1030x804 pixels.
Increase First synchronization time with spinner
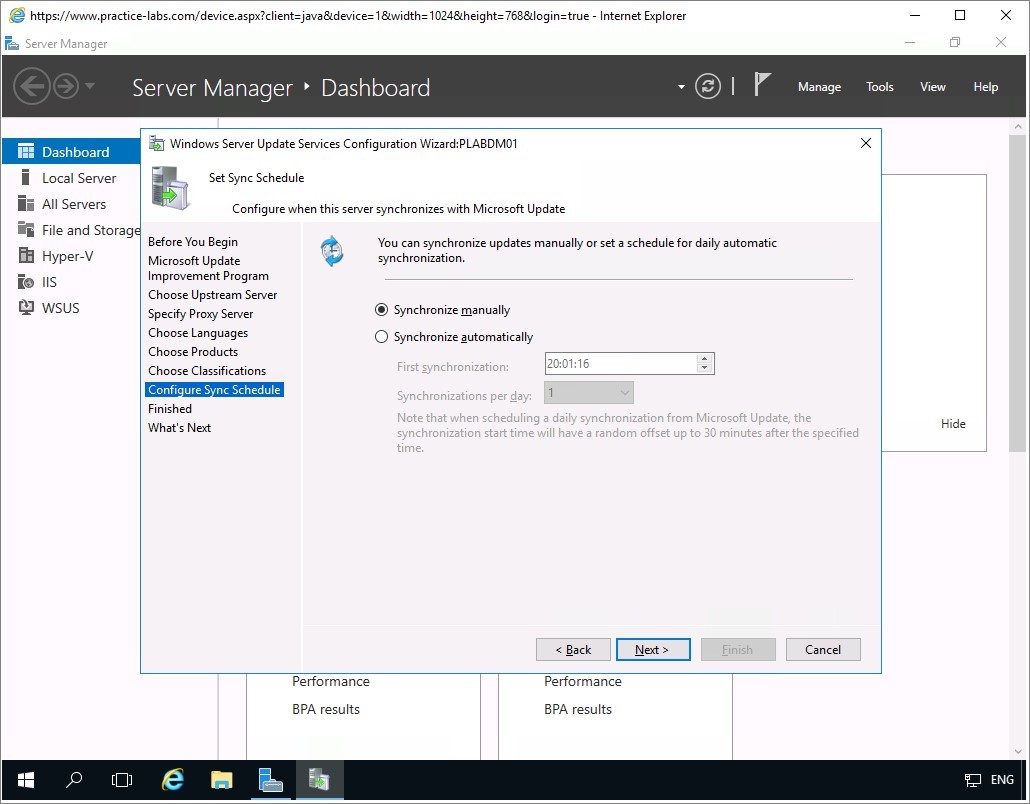705,359
